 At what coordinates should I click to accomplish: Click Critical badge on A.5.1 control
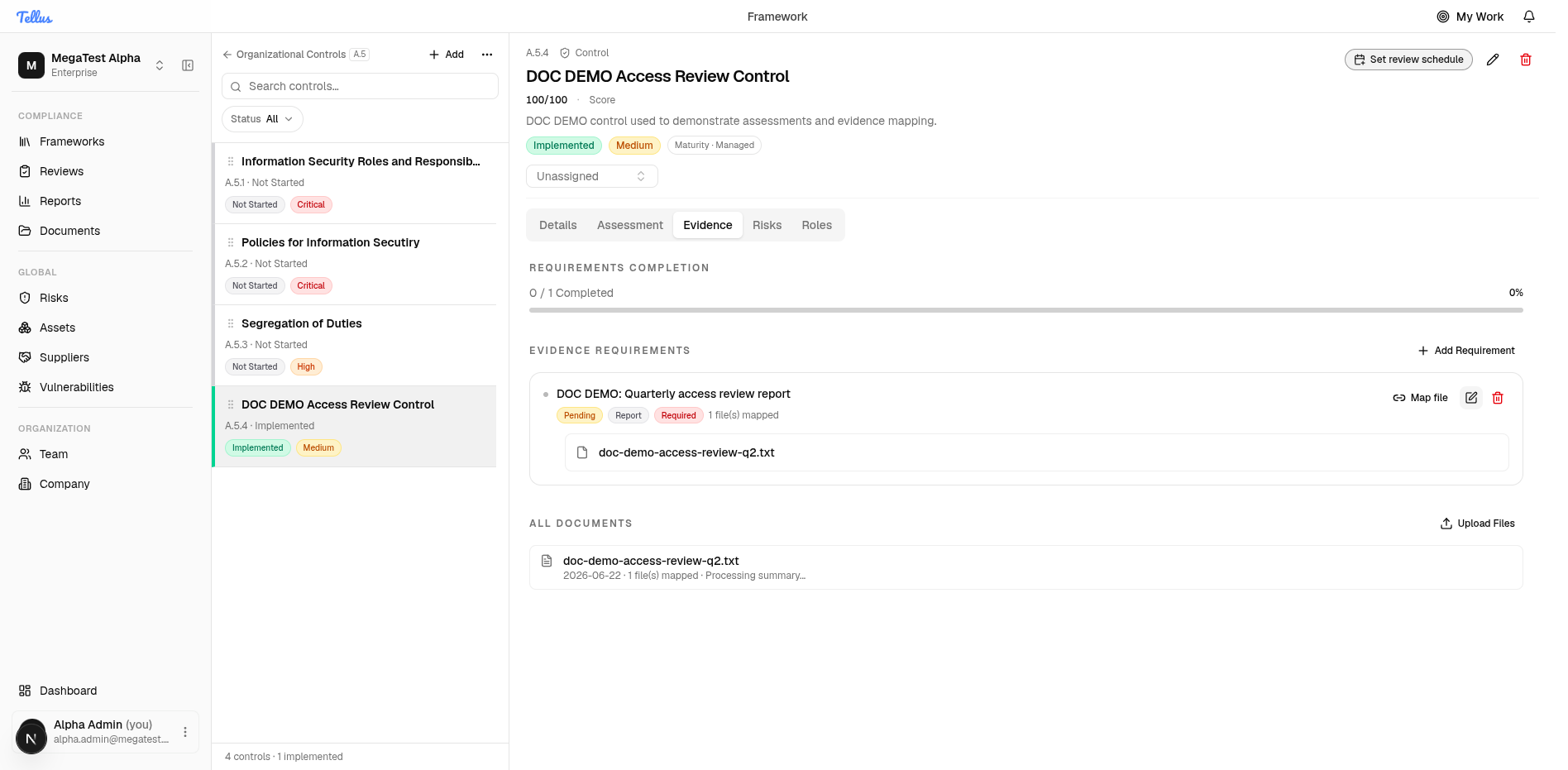coord(311,205)
